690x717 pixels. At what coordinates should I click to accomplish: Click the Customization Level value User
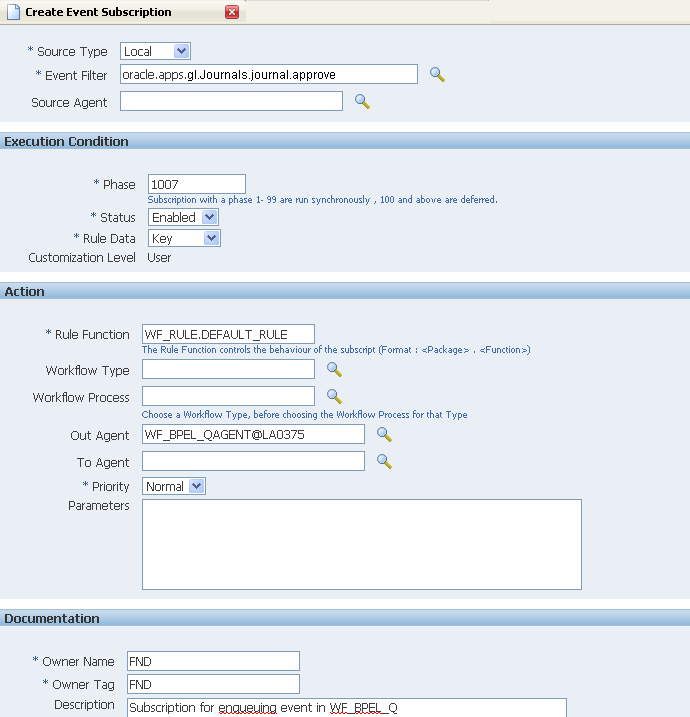tap(159, 258)
